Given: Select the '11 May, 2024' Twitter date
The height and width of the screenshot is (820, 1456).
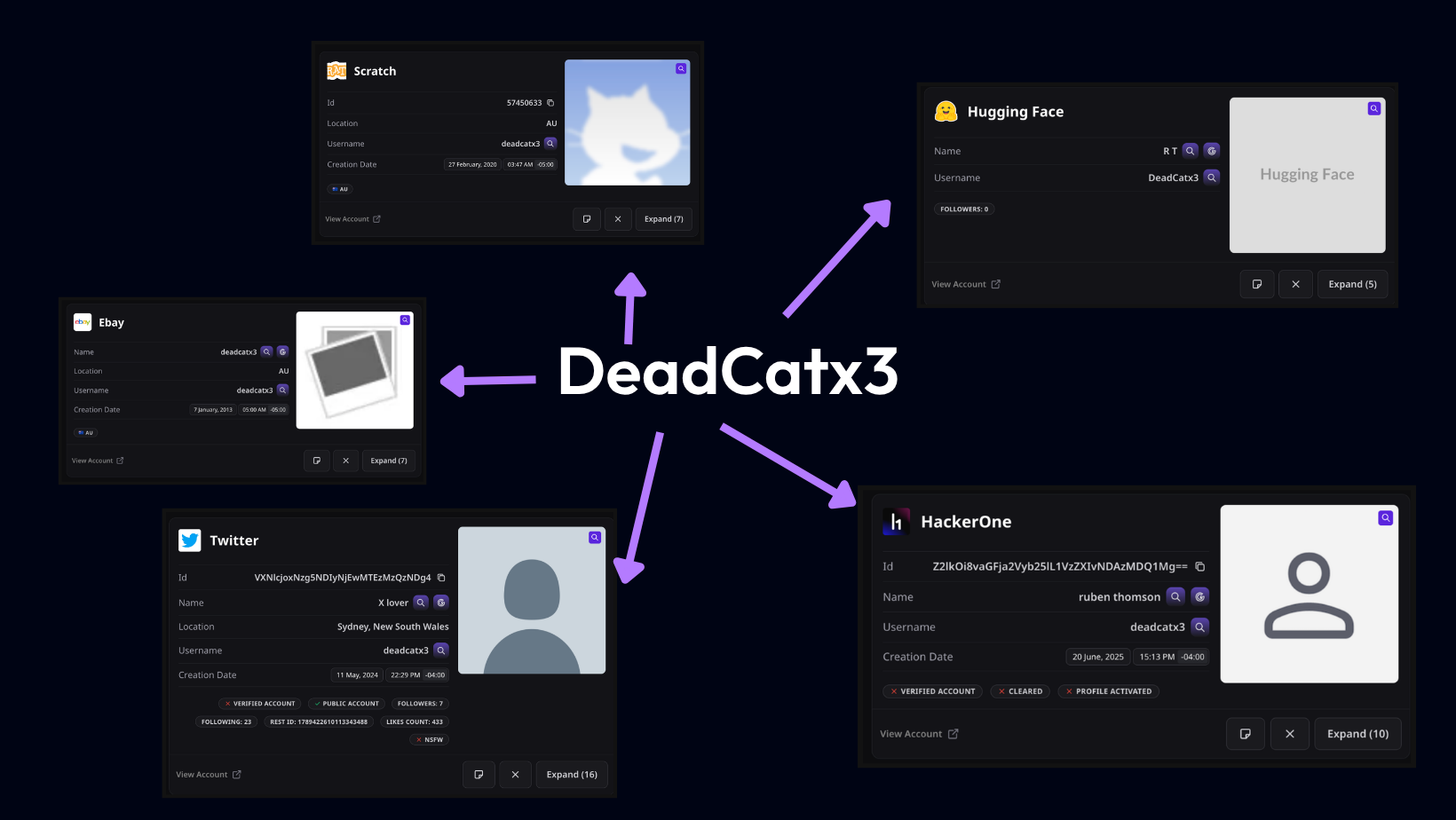Looking at the screenshot, I should tap(357, 675).
